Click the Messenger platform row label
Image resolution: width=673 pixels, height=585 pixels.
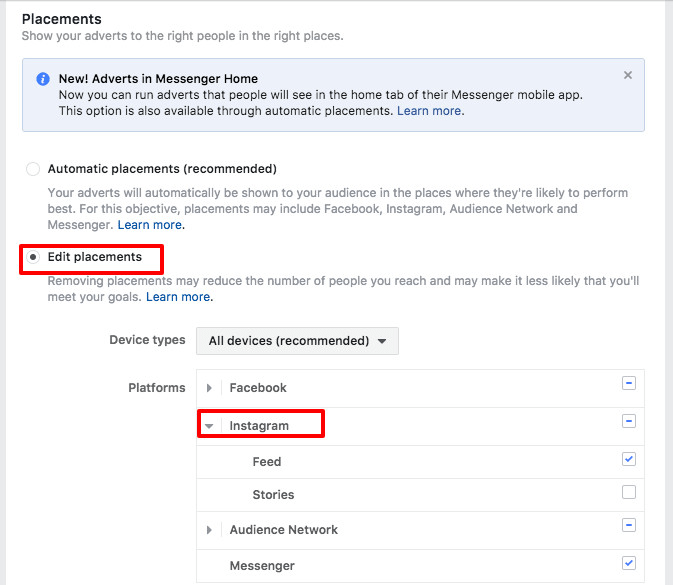point(262,566)
